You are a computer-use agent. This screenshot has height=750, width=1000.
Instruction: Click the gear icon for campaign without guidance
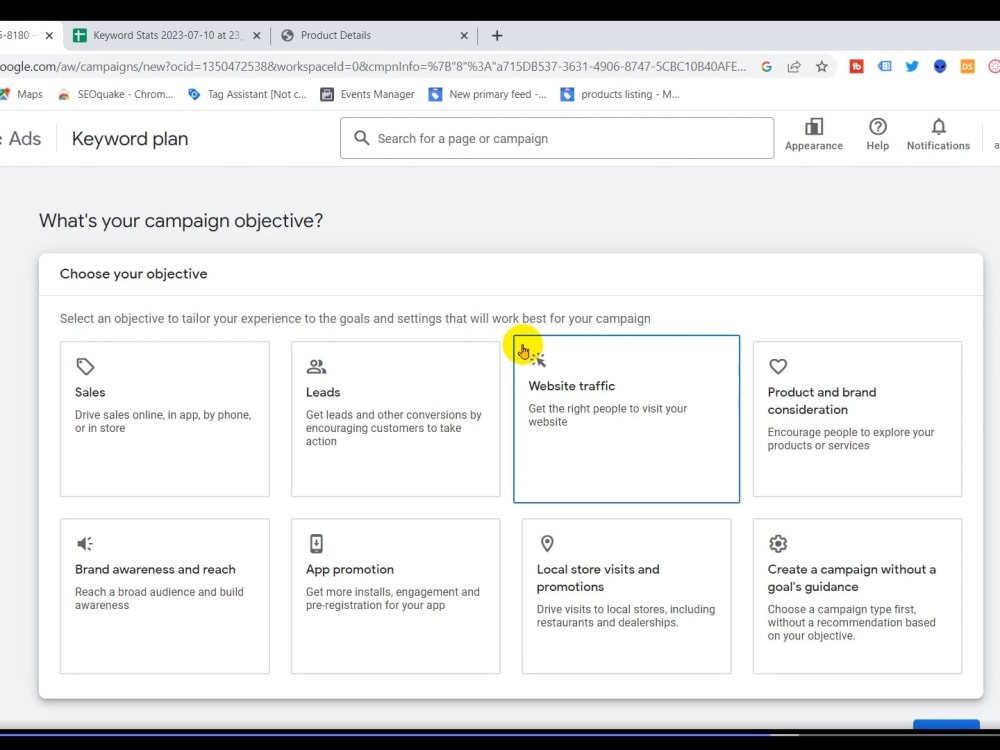[778, 543]
